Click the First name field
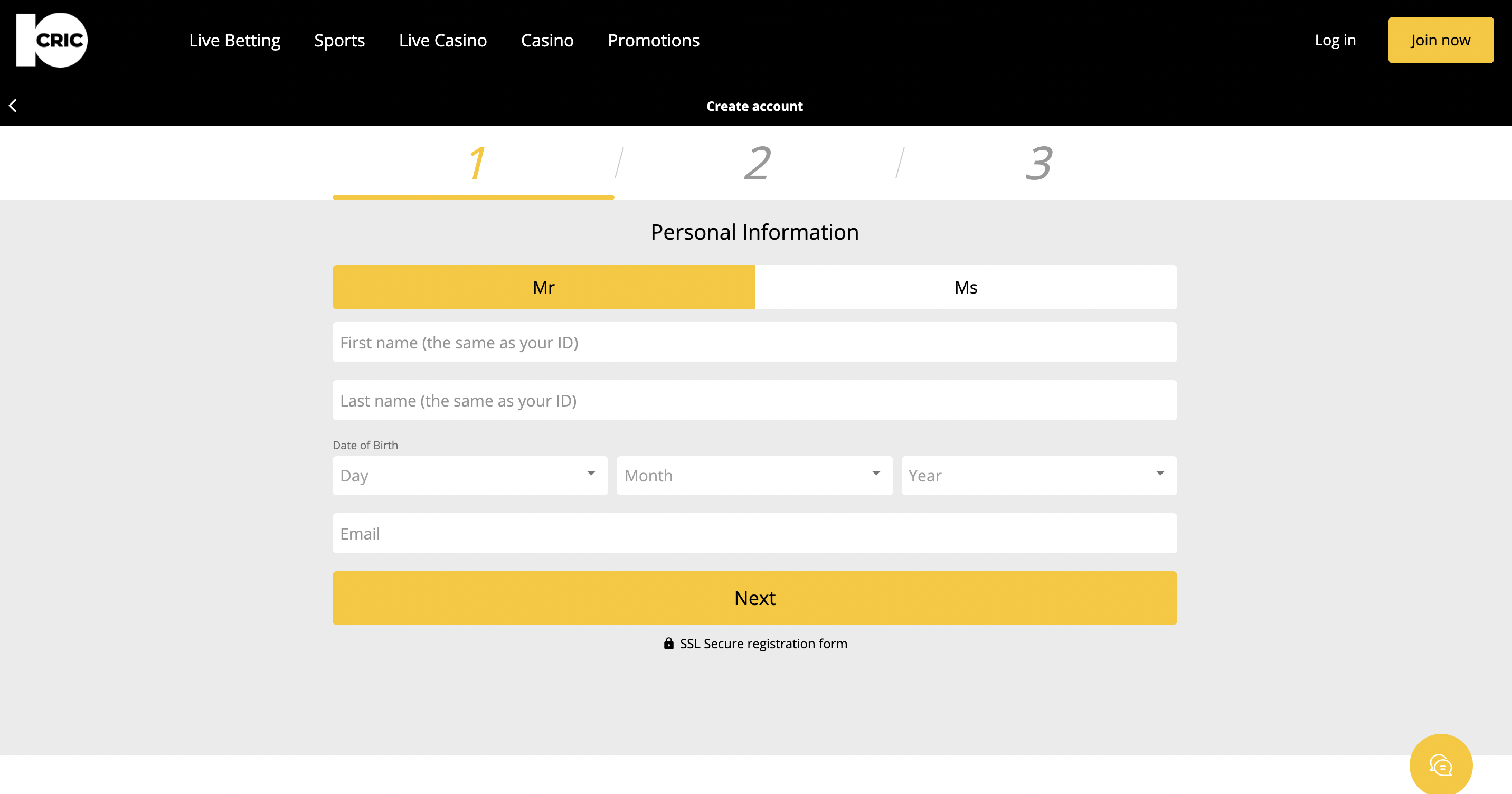The image size is (1512, 794). click(755, 342)
